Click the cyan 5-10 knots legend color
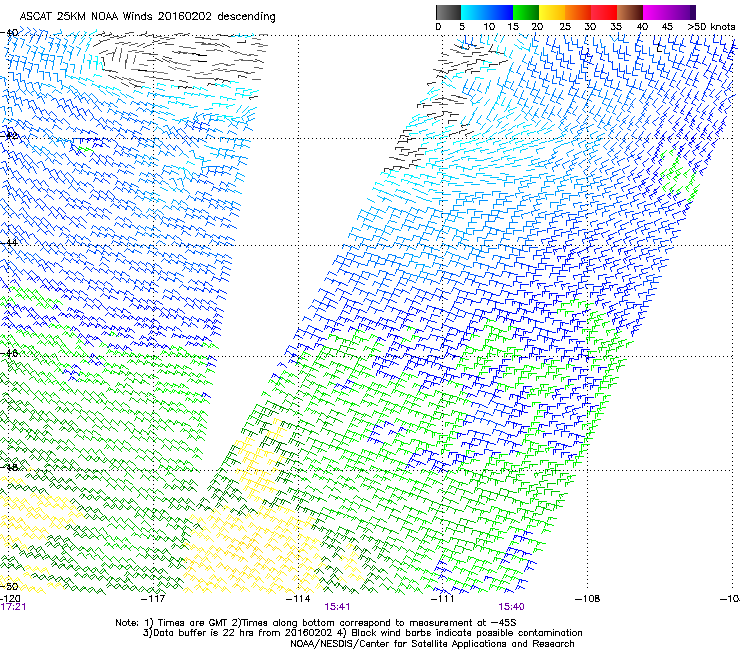This screenshot has width=740, height=650. [x=474, y=12]
